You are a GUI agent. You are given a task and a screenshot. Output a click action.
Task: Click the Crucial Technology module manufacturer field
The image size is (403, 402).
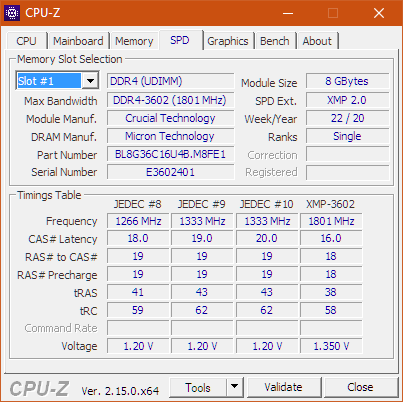click(x=170, y=118)
